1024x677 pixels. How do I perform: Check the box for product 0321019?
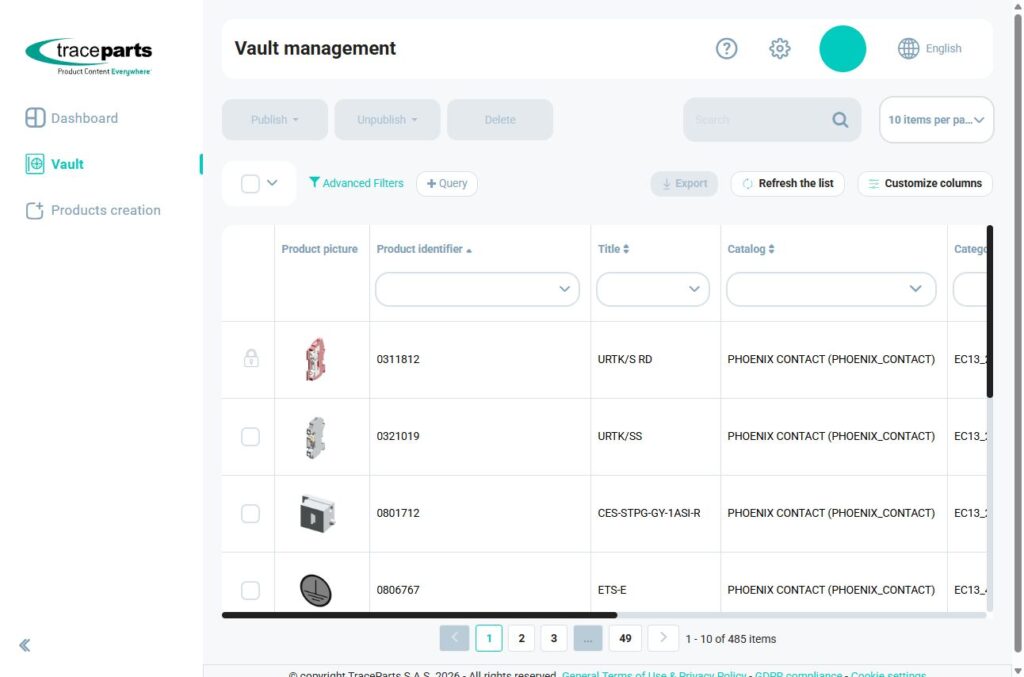click(250, 436)
